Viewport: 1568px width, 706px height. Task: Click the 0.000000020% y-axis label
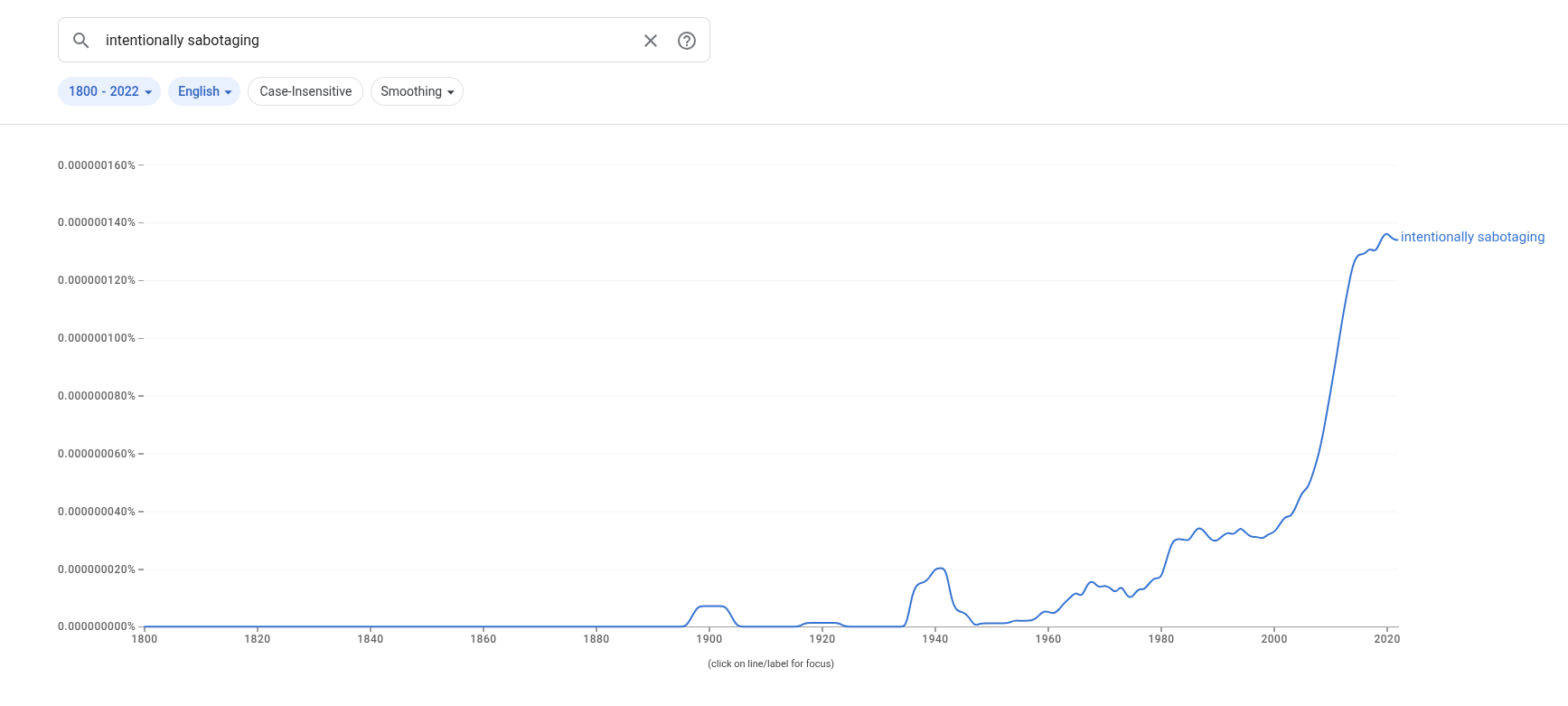pyautogui.click(x=97, y=570)
